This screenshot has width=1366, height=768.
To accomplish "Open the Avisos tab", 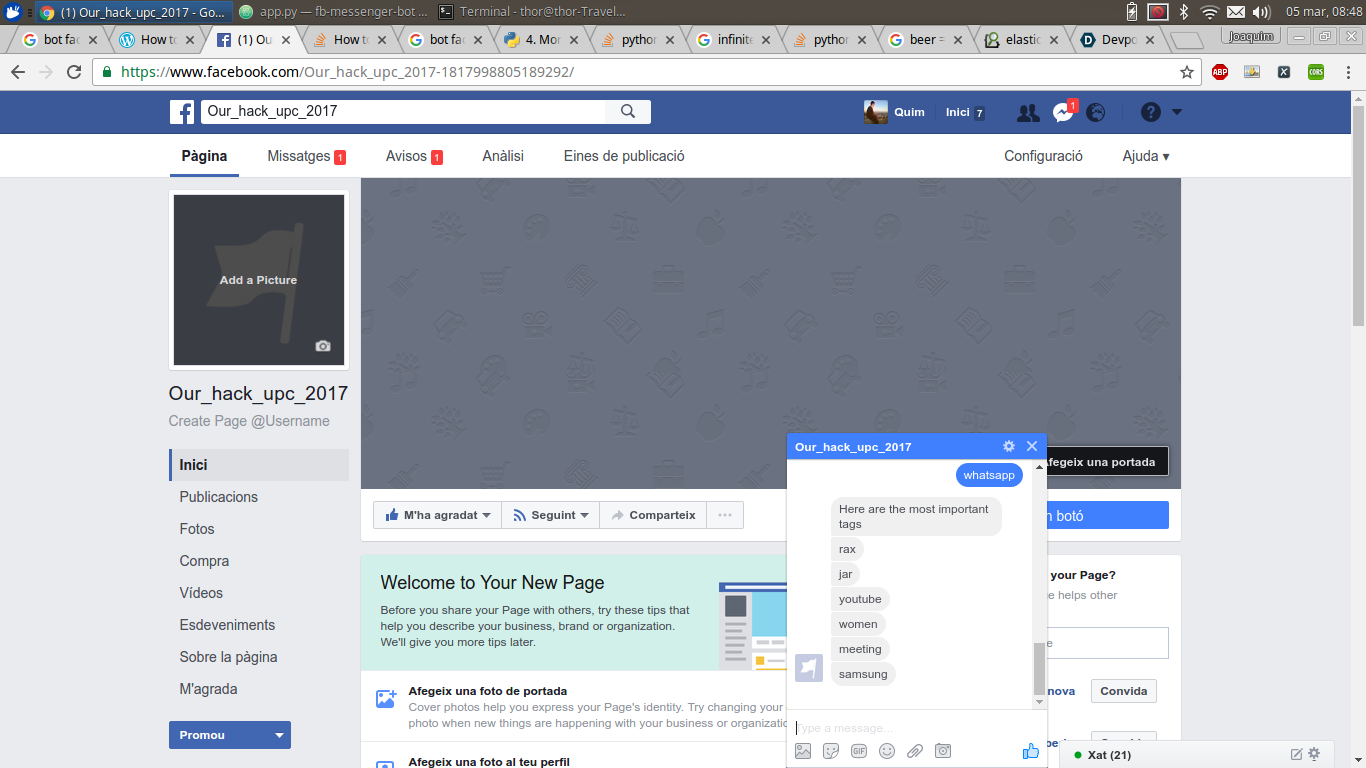I will point(414,156).
